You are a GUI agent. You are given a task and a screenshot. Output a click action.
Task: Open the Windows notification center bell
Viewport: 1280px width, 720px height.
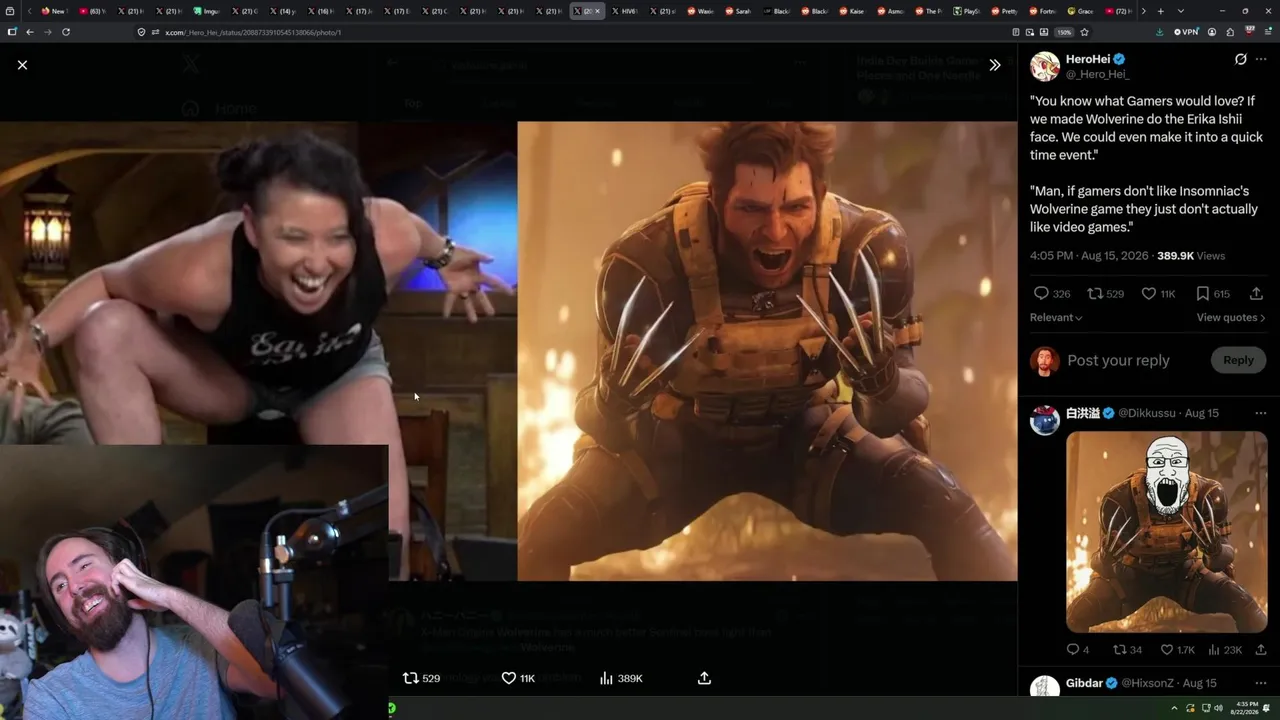(x=1267, y=708)
